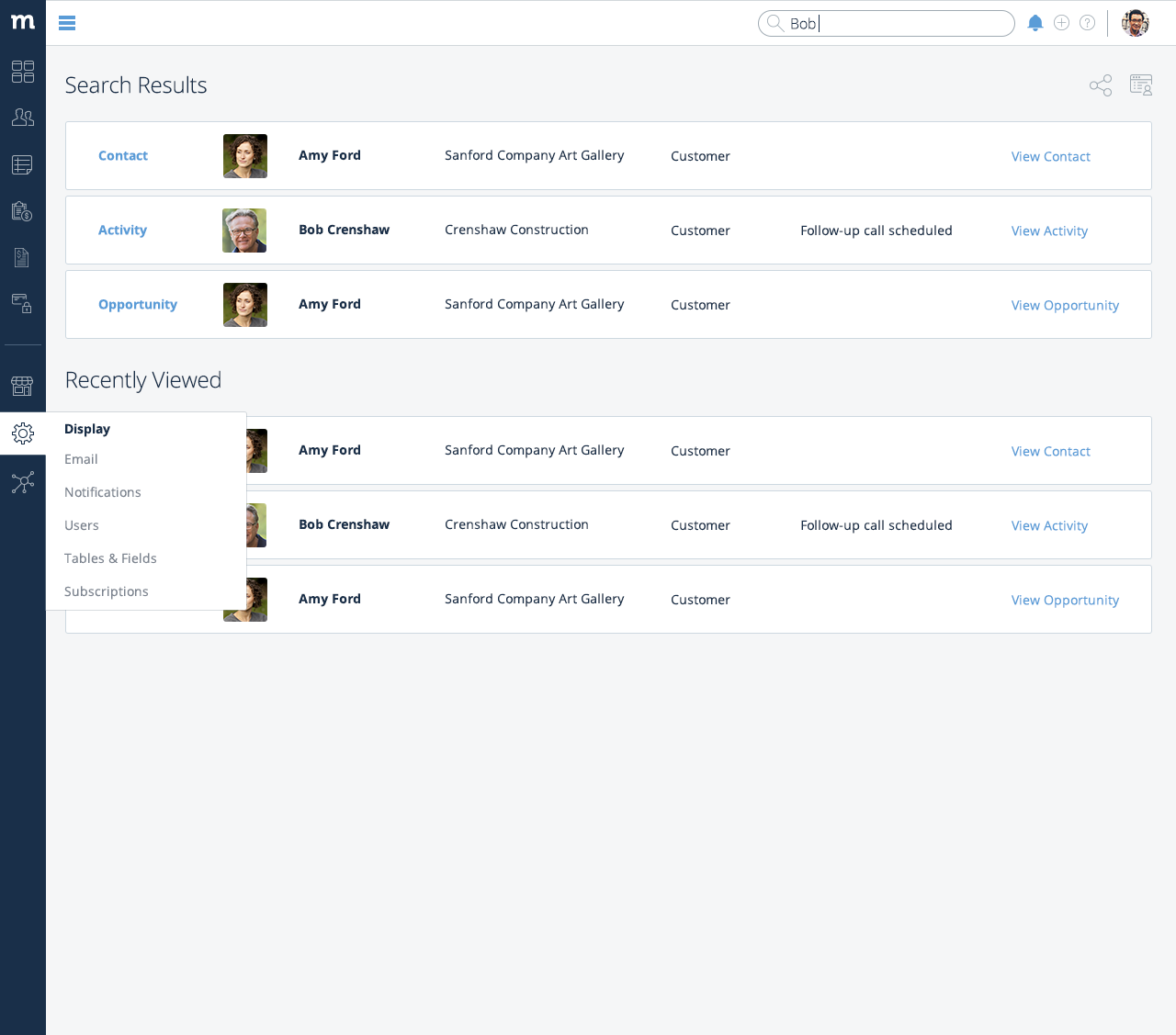The height and width of the screenshot is (1035, 1176).
Task: Click the clipboard with dollar sign icon
Action: coord(23,211)
